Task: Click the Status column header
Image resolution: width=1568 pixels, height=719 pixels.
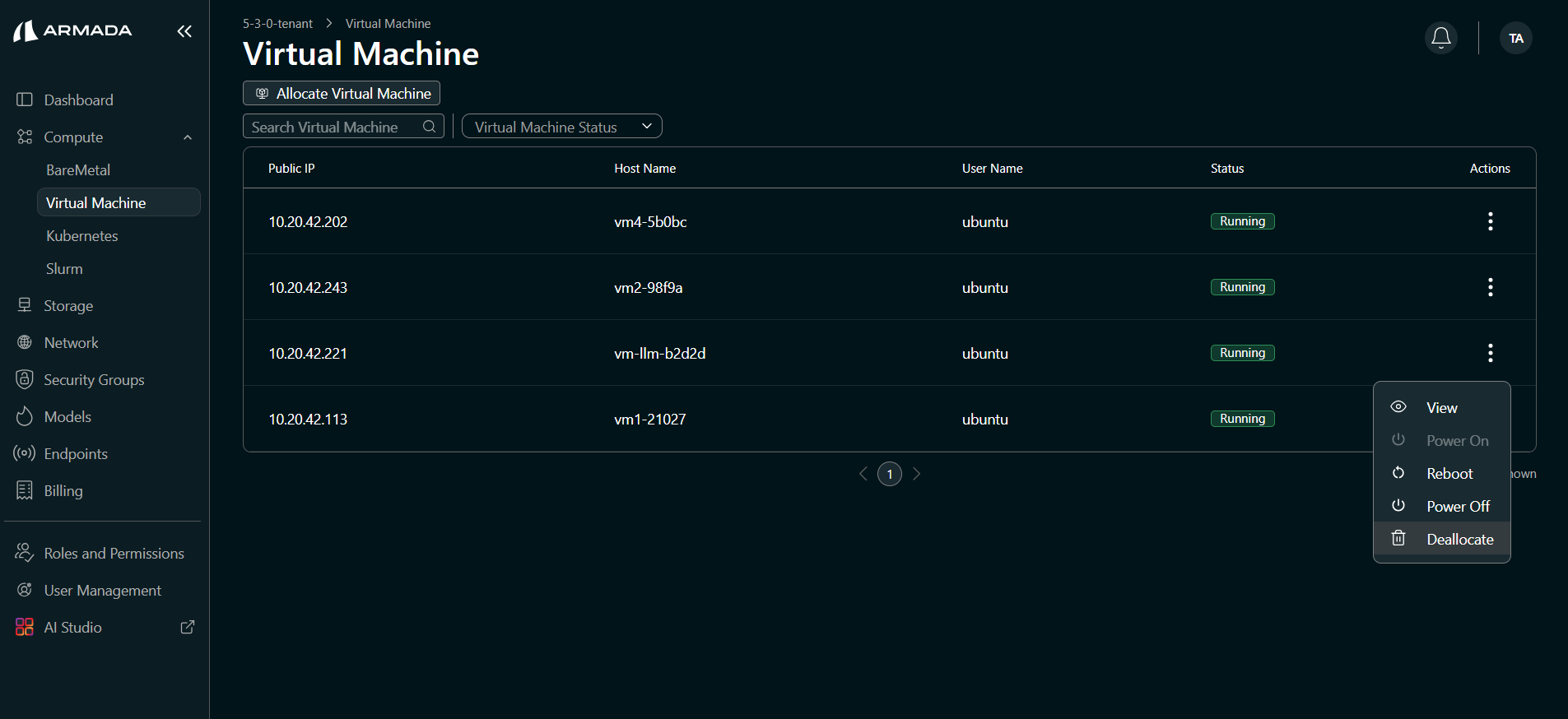Action: pos(1227,168)
